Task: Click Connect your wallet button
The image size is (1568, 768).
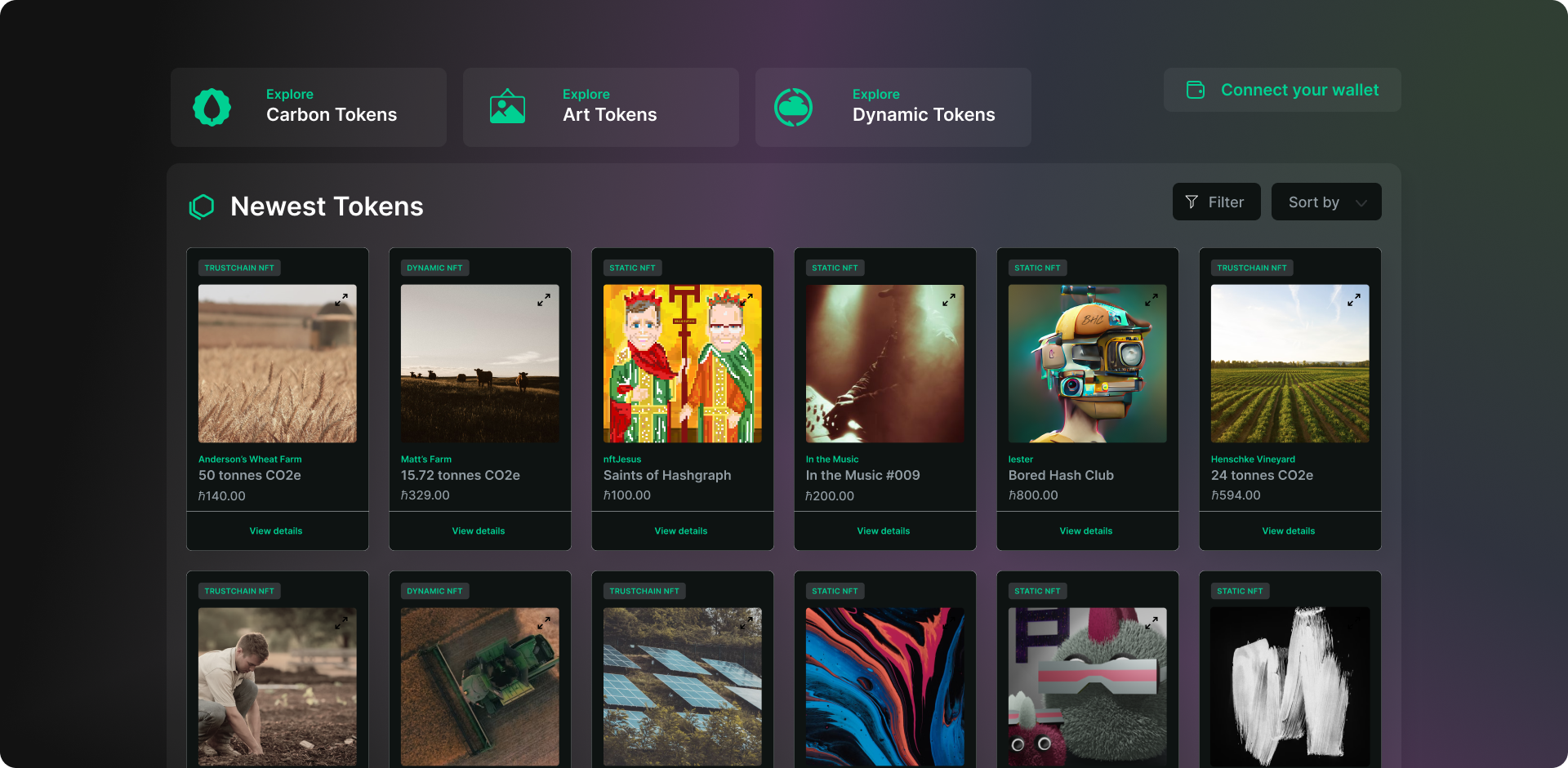Action: pos(1282,90)
